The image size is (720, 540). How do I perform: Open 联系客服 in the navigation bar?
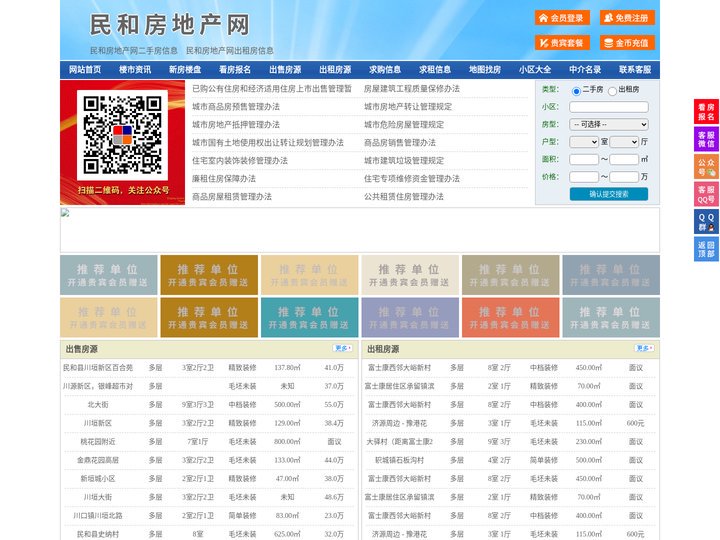click(x=635, y=70)
